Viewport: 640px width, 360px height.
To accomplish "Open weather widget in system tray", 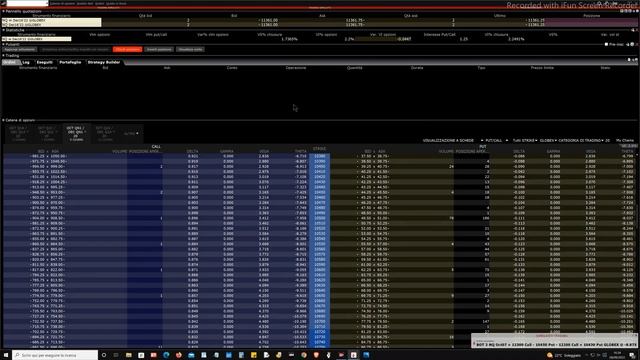I will [564, 355].
